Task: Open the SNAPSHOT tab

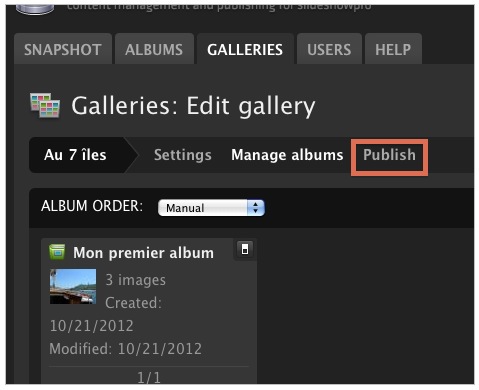Action: point(63,49)
